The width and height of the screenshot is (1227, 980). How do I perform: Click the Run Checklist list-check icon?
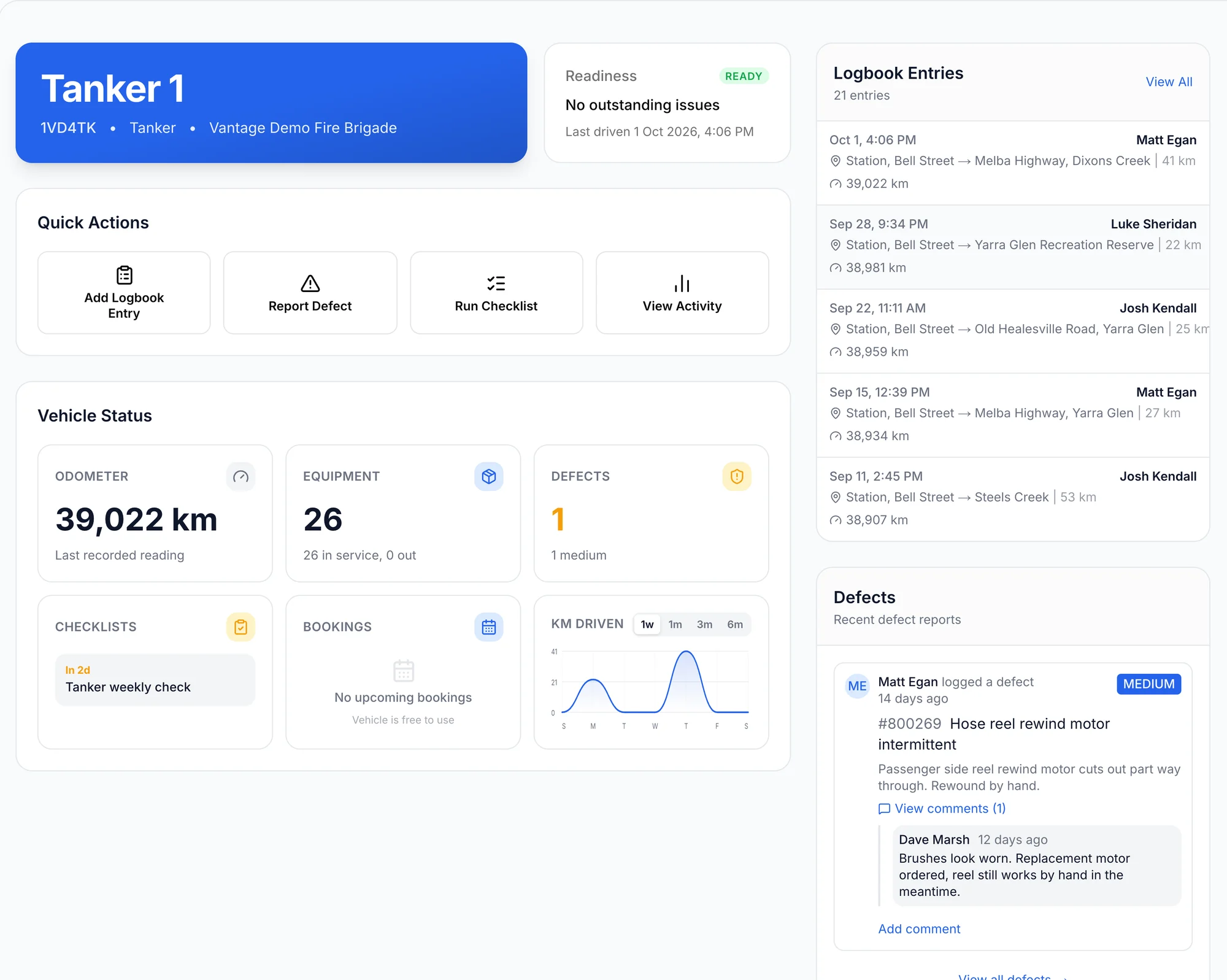496,283
